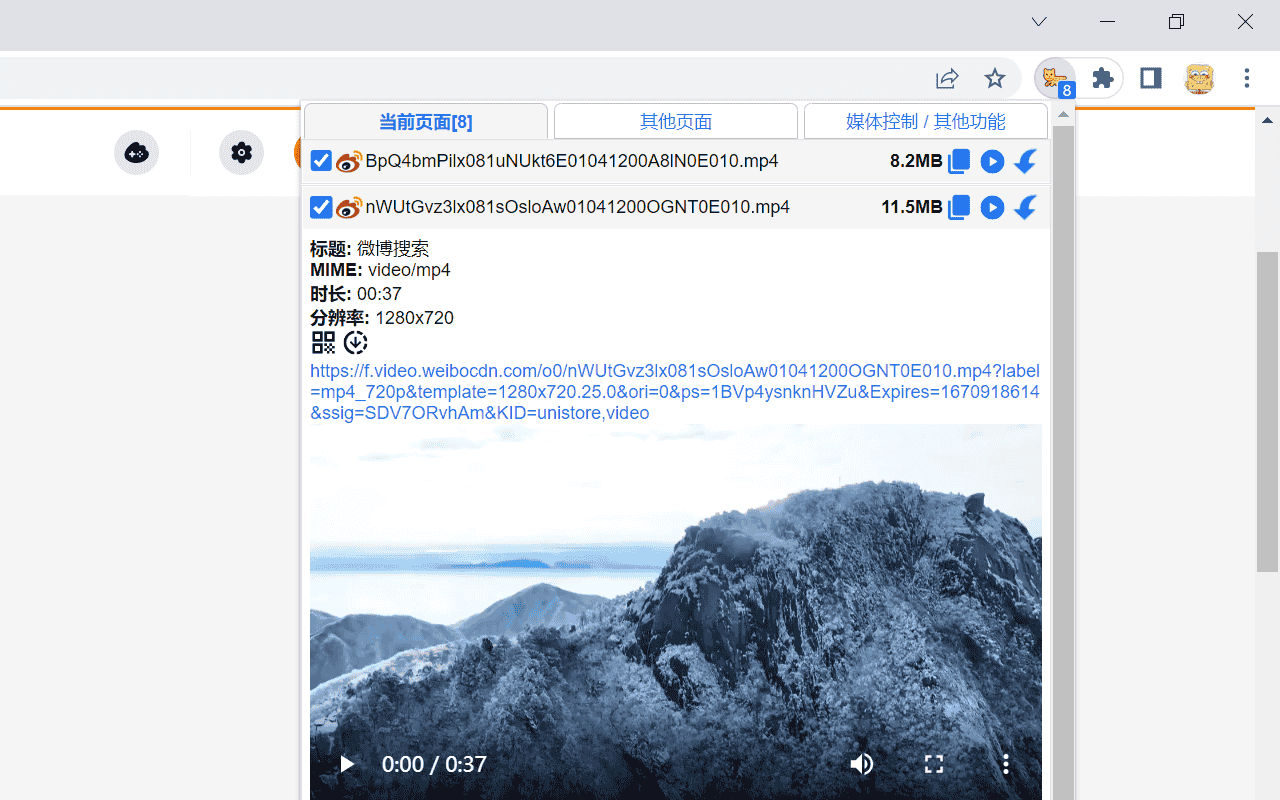The image size is (1280, 800).
Task: Click the circled download icon below 分辨率
Action: click(355, 342)
